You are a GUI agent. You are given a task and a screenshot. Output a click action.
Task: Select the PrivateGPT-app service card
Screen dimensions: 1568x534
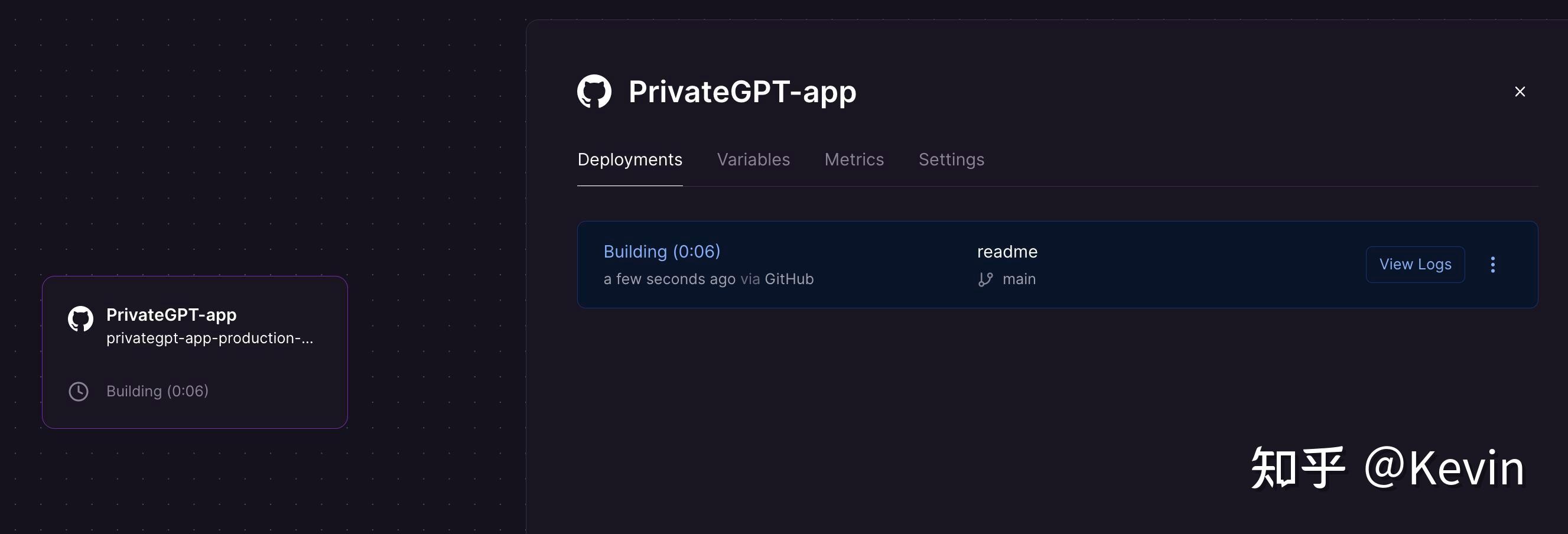point(195,352)
